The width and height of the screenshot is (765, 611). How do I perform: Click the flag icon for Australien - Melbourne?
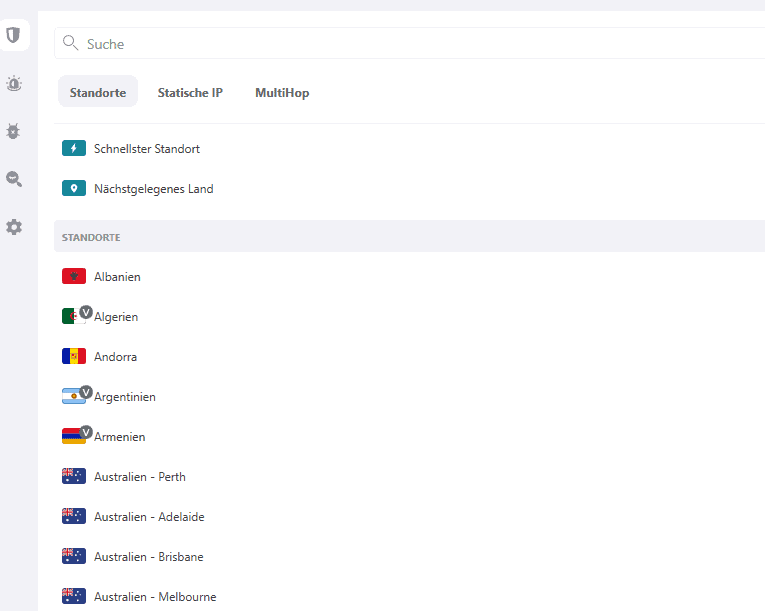[x=74, y=596]
